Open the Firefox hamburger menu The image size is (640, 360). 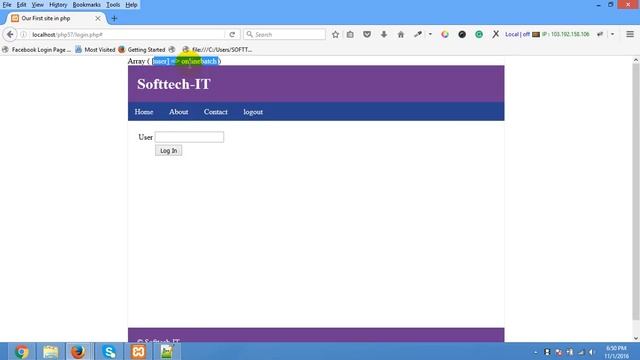point(630,35)
